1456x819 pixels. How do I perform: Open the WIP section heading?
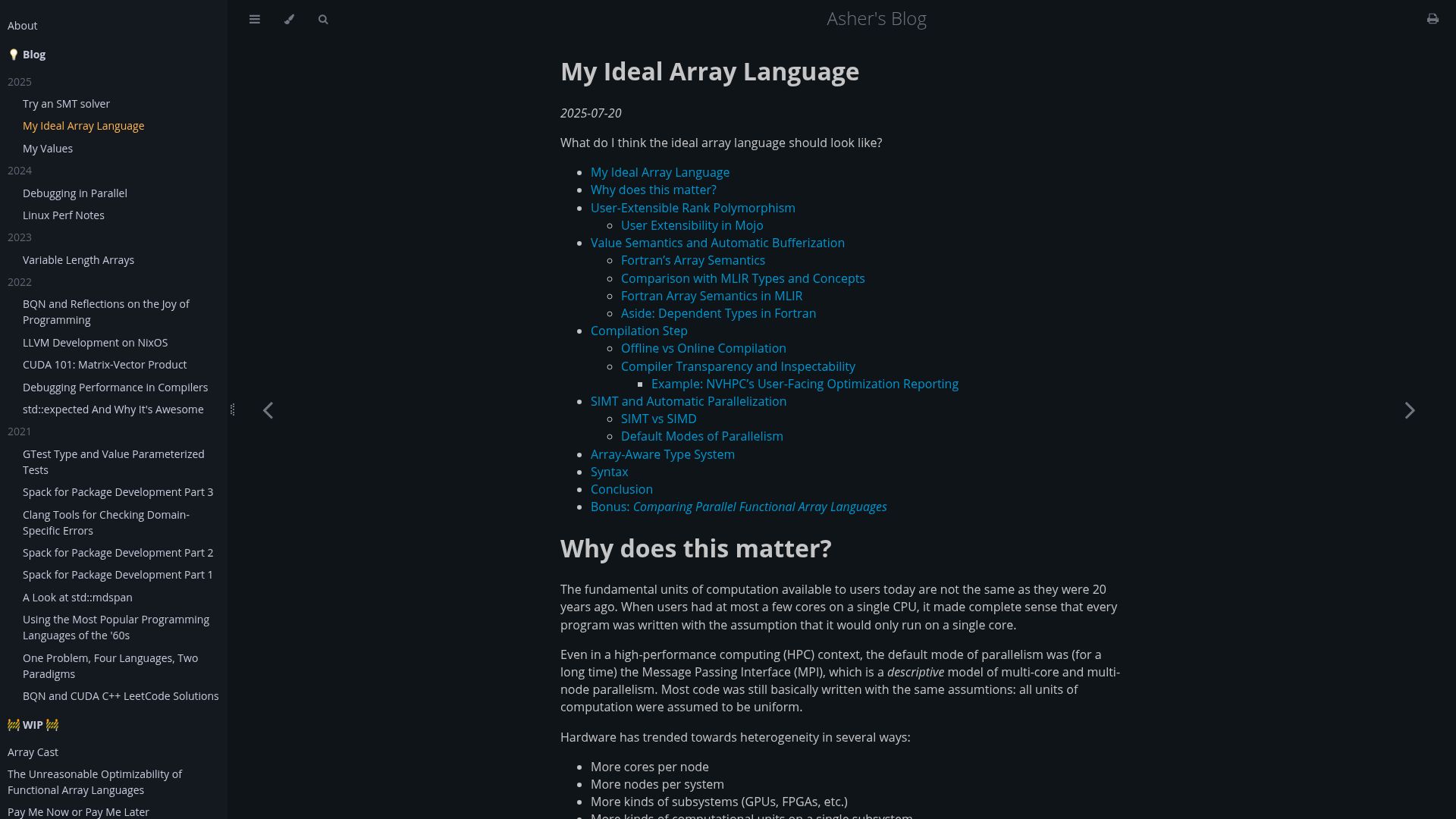click(x=33, y=725)
